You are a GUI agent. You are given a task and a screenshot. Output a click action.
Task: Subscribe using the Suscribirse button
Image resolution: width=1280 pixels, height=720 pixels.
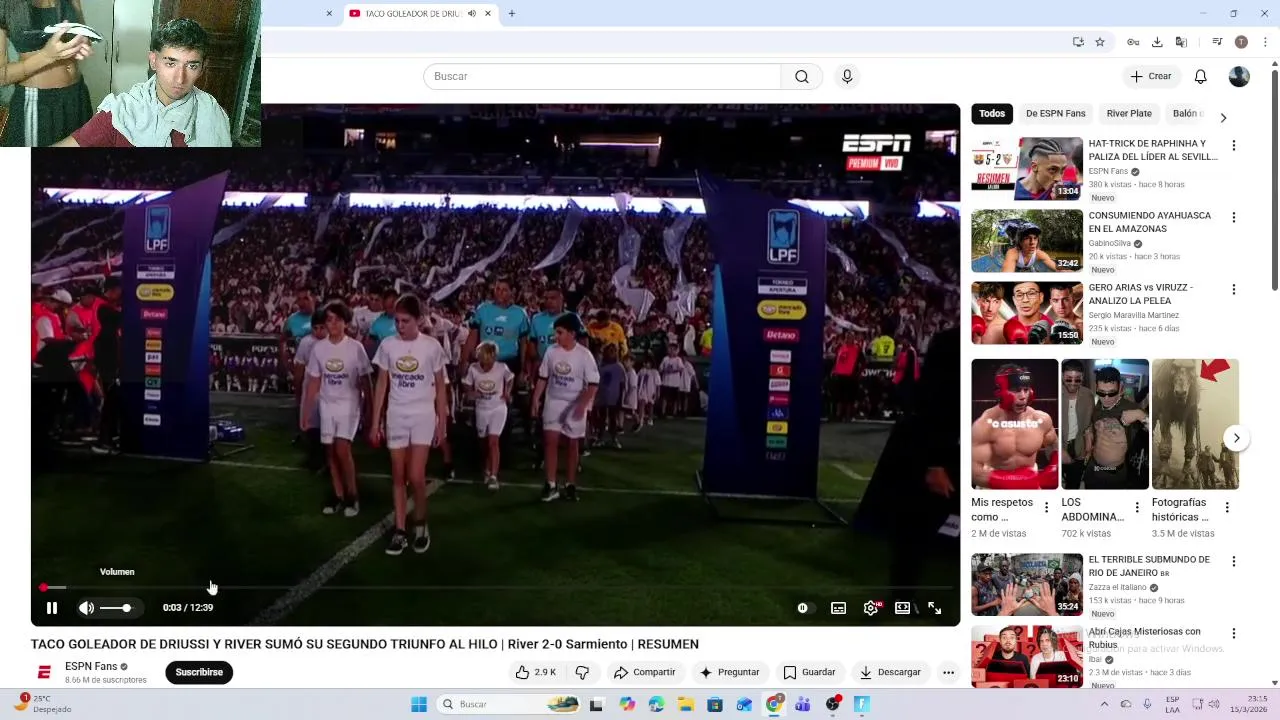pyautogui.click(x=199, y=672)
